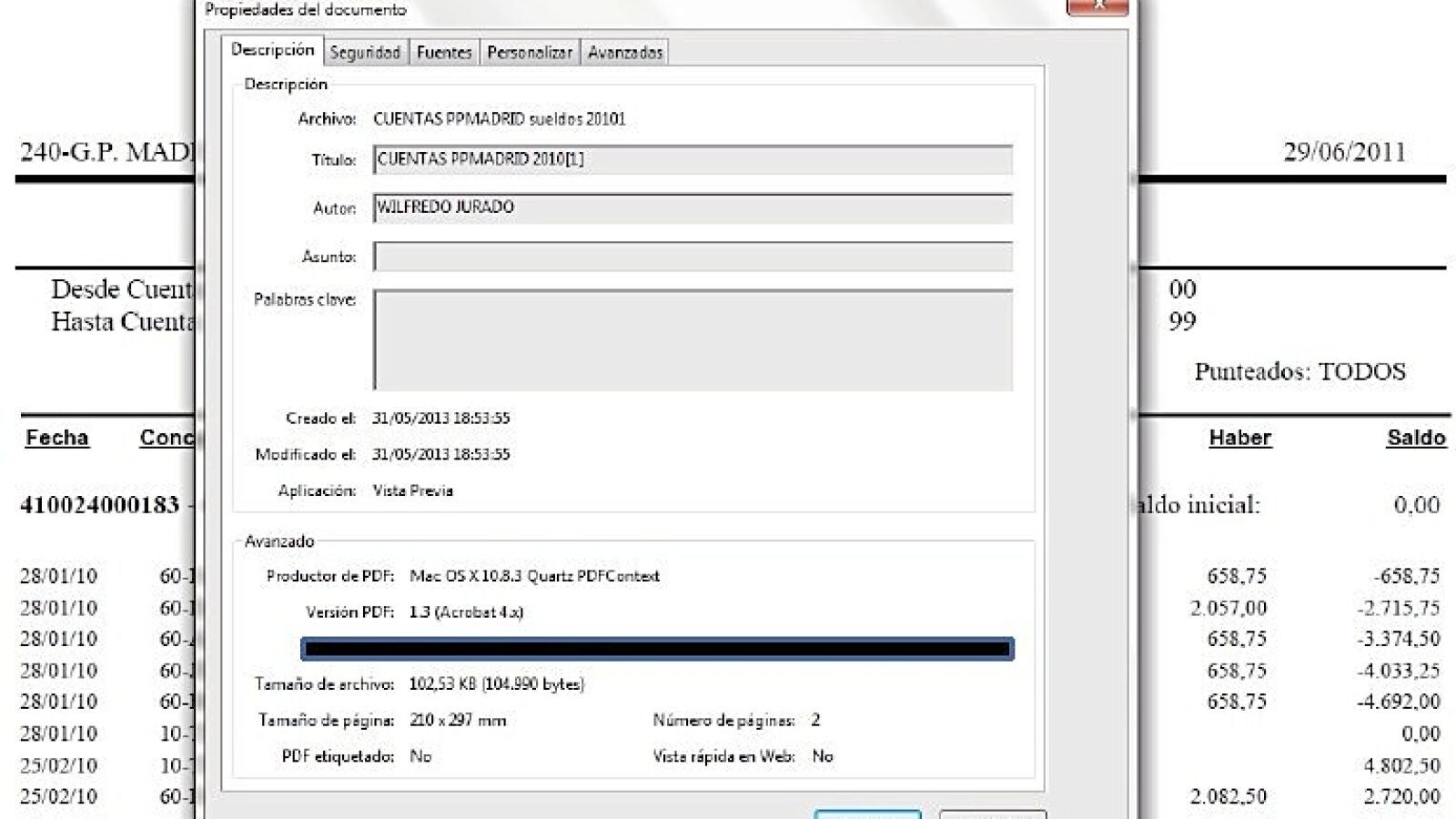The image size is (1456, 819).
Task: Click the Descripción tab
Action: tap(272, 50)
